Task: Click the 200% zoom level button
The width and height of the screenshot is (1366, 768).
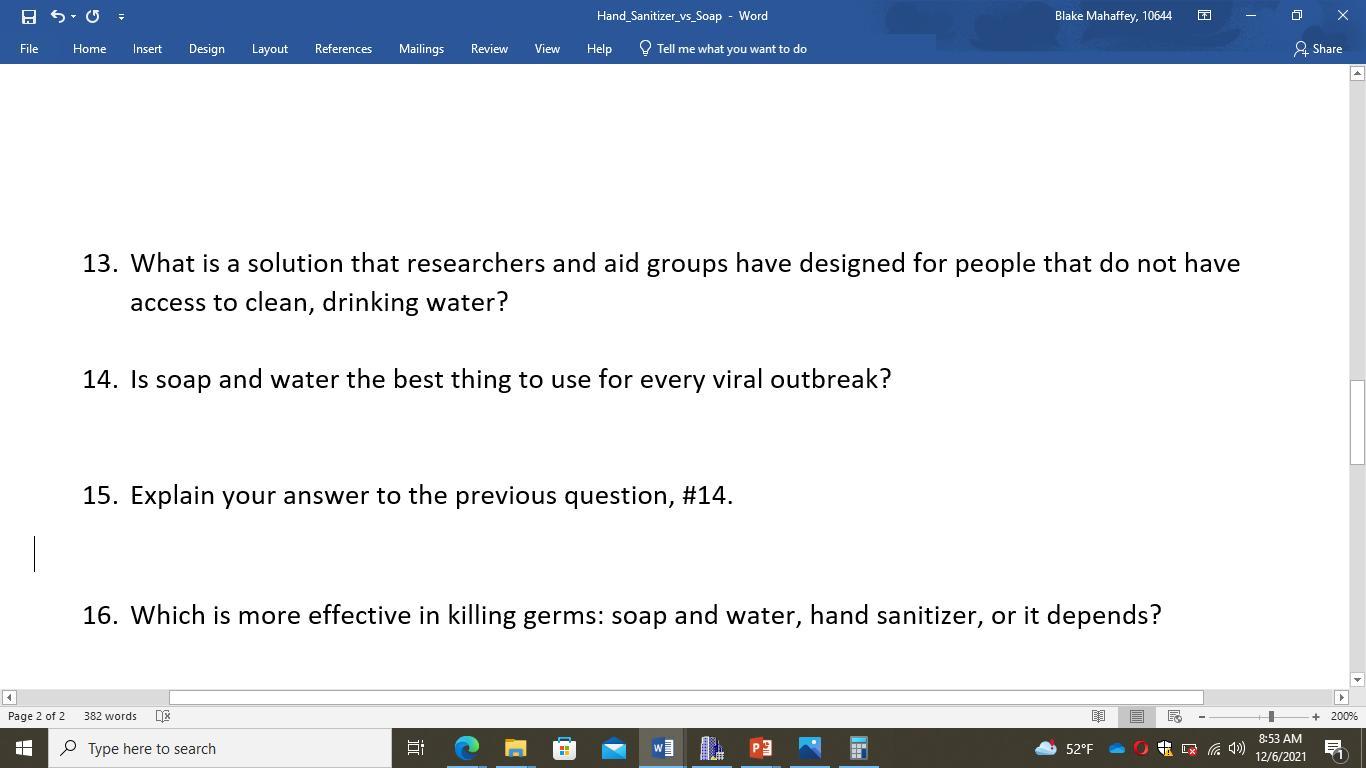Action: [1343, 716]
